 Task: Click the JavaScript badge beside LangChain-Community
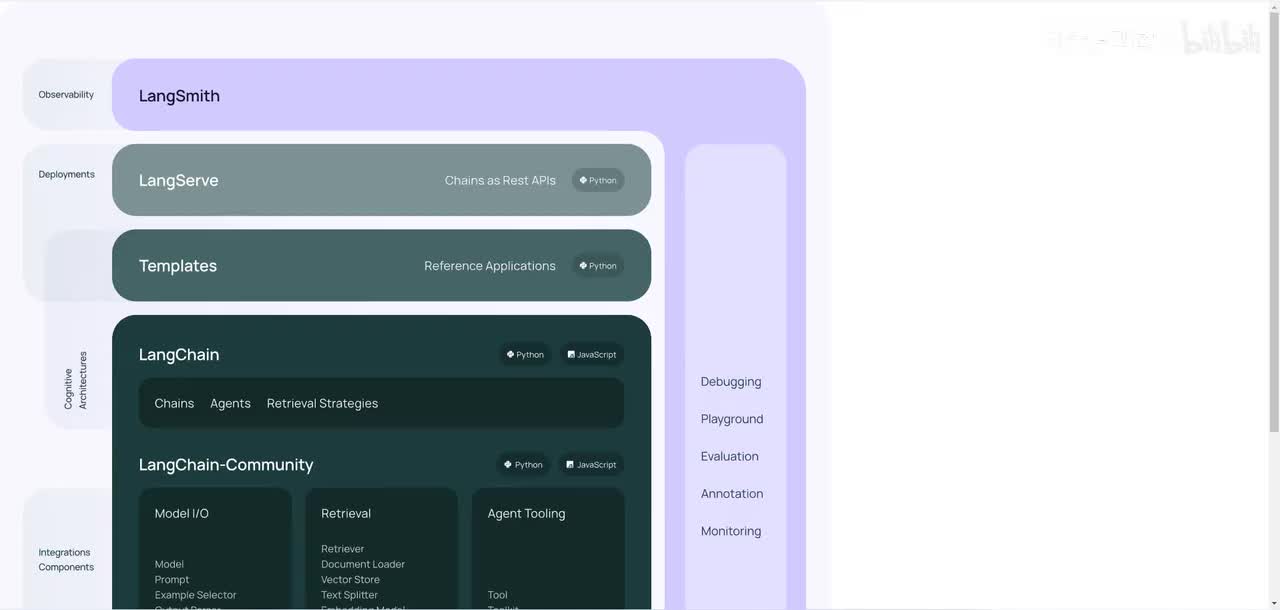click(591, 465)
